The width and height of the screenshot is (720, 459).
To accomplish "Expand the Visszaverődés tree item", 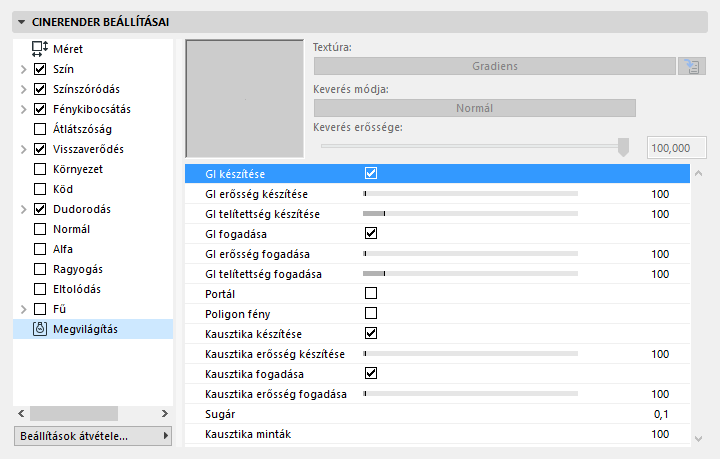I will coord(23,149).
